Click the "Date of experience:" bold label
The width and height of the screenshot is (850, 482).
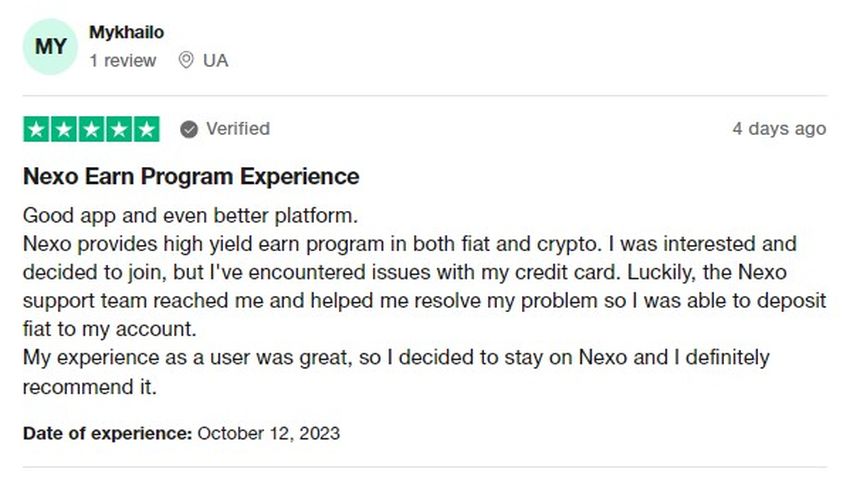[107, 434]
